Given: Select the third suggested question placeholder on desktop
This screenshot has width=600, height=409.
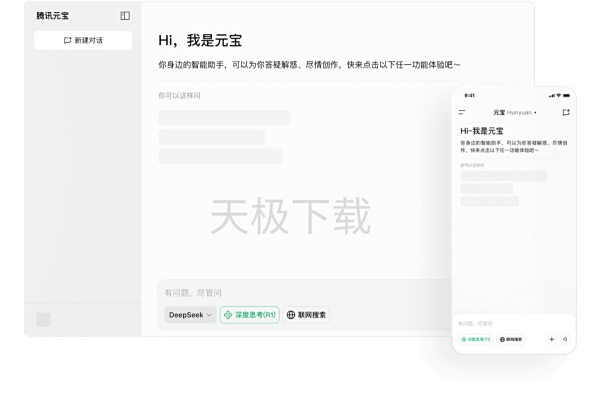Looking at the screenshot, I should tap(220, 156).
